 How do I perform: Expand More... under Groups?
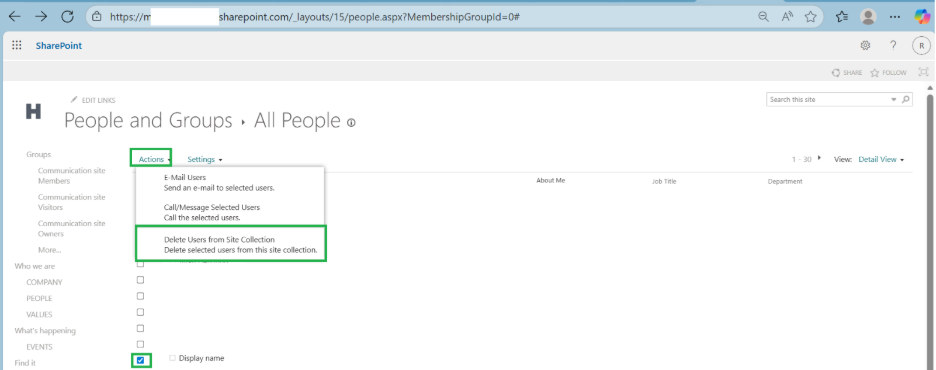click(x=50, y=250)
